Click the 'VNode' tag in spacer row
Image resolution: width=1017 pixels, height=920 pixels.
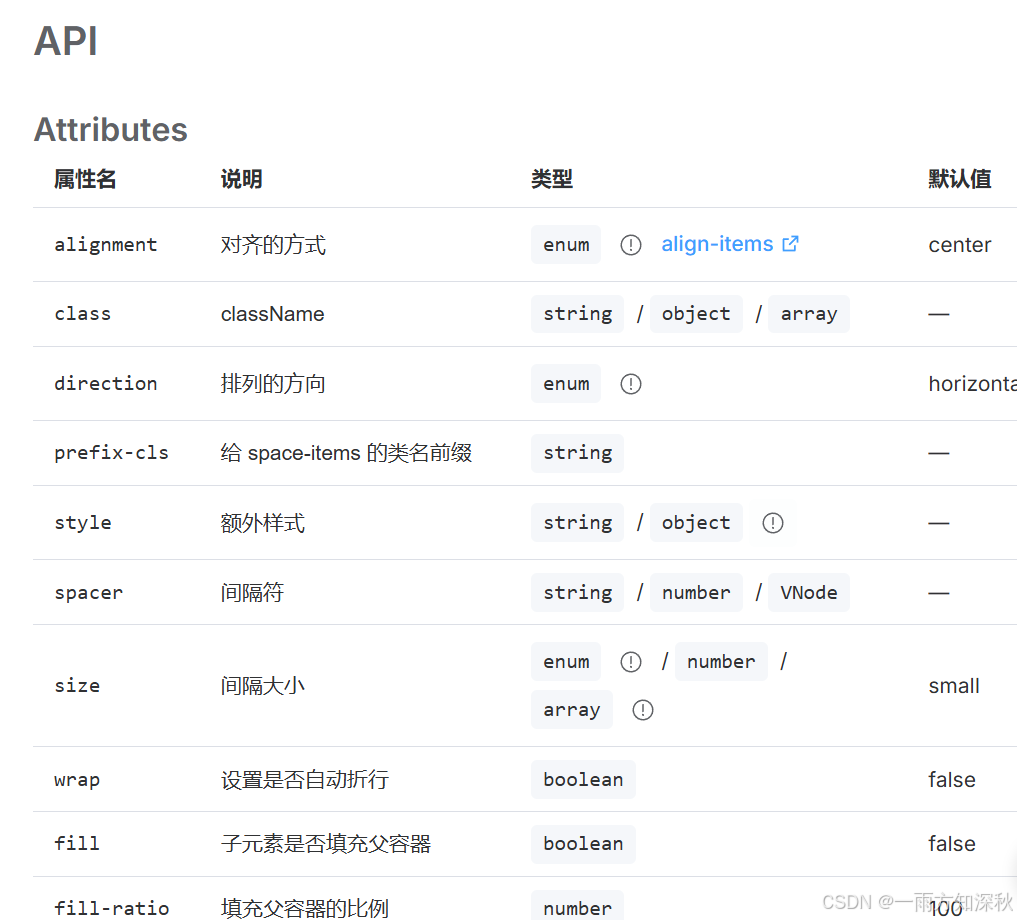click(809, 592)
